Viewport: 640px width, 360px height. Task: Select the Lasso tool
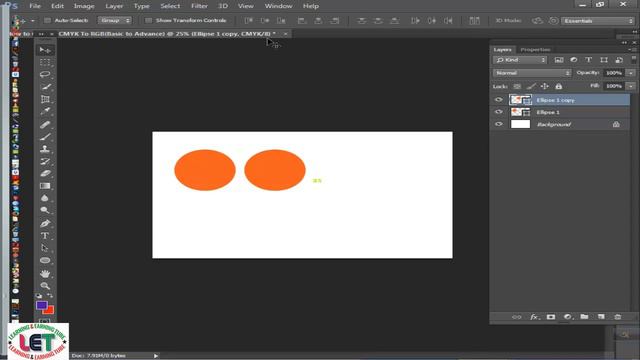[x=45, y=75]
